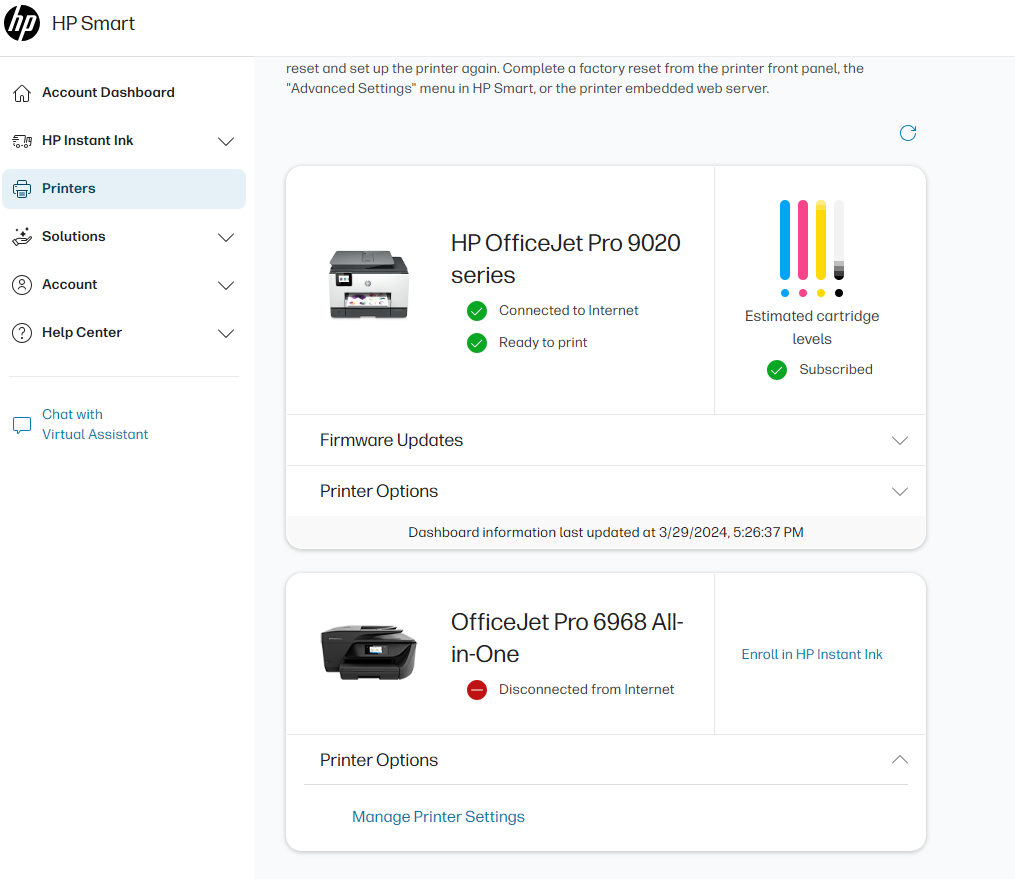
Task: Click the Enroll in HP Instant Ink link
Action: (x=811, y=654)
